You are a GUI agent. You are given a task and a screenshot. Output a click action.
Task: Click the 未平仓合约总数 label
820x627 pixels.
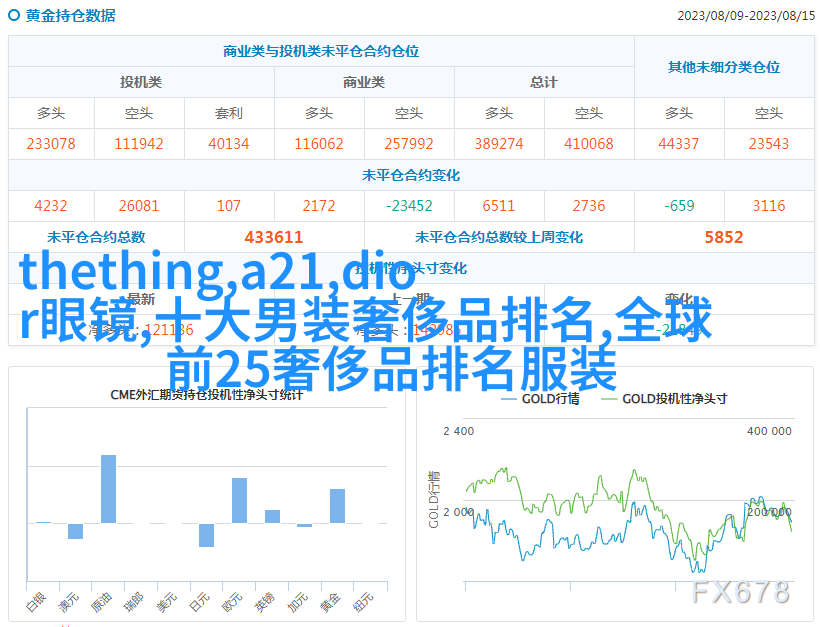coord(96,237)
